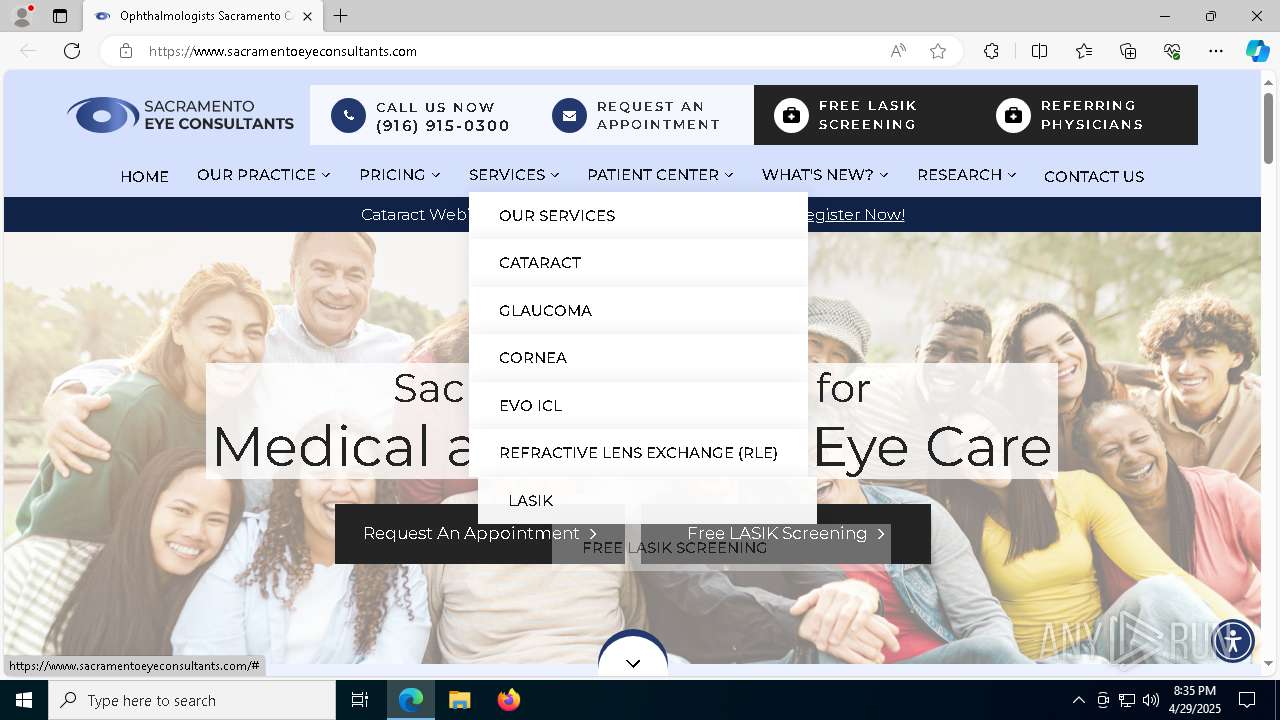Viewport: 1280px width, 720px height.
Task: Add this page to favorites star
Action: click(938, 51)
